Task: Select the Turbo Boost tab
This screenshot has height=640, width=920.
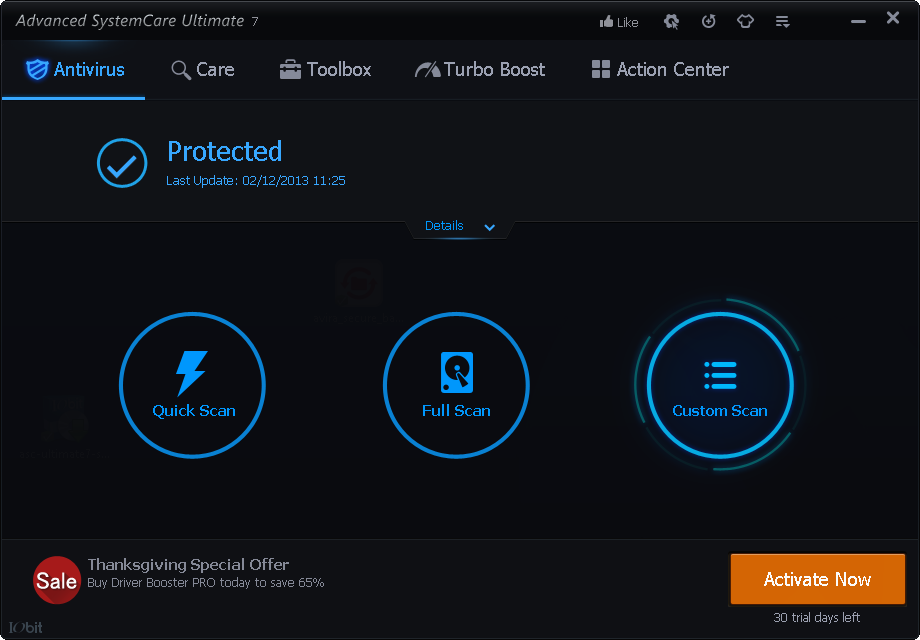Action: pyautogui.click(x=481, y=70)
